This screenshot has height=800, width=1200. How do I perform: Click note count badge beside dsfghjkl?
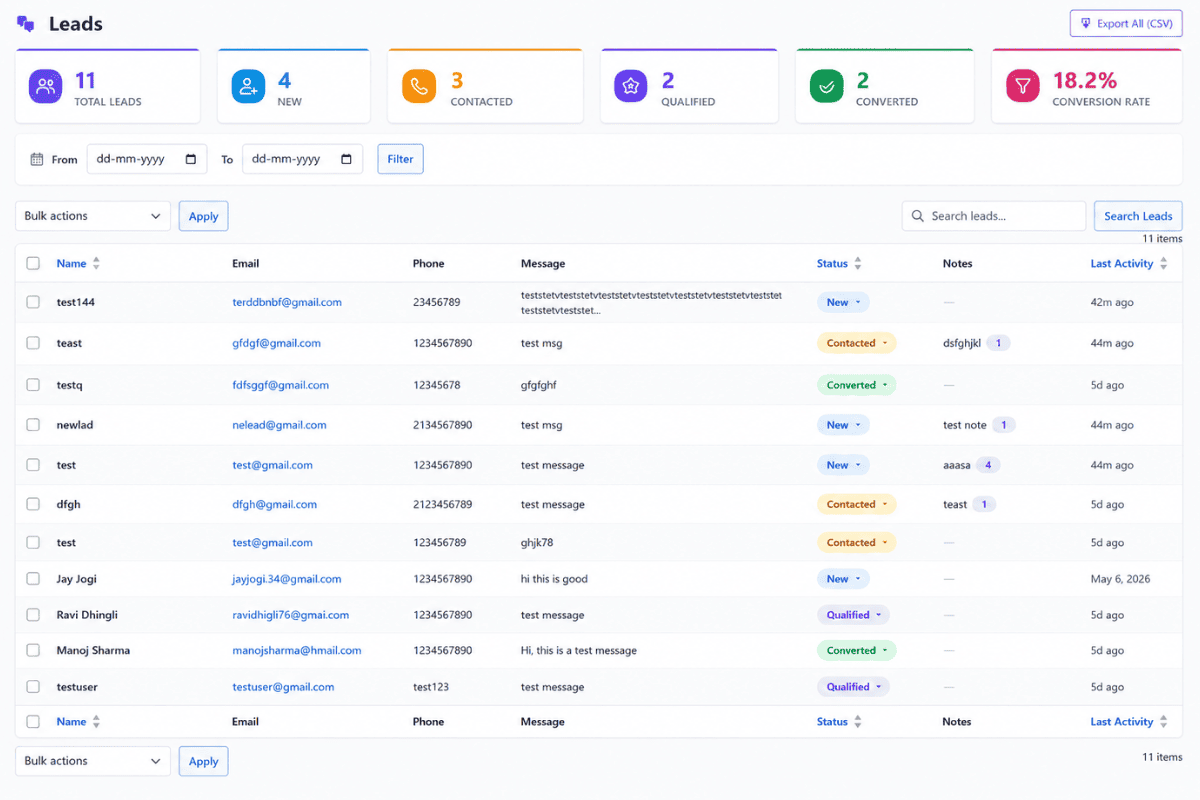pos(998,343)
